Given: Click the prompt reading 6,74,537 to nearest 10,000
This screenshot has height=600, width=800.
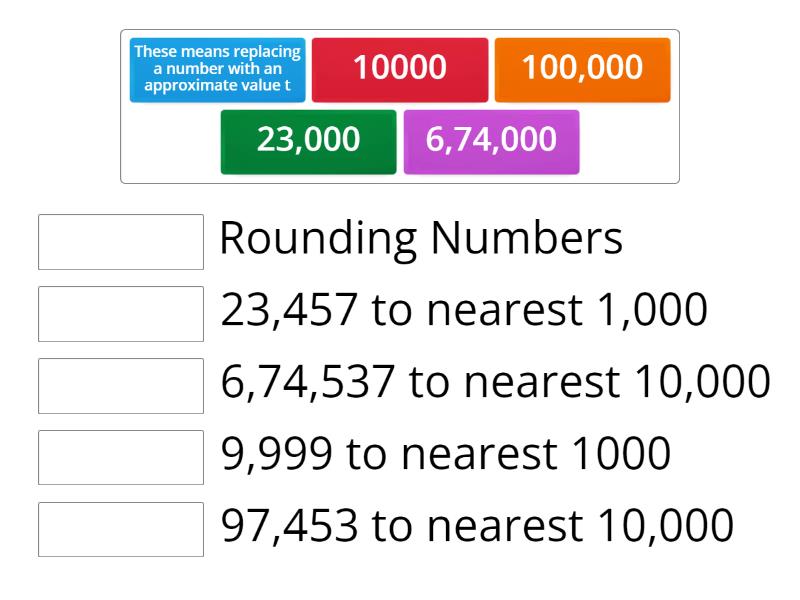Looking at the screenshot, I should point(490,384).
